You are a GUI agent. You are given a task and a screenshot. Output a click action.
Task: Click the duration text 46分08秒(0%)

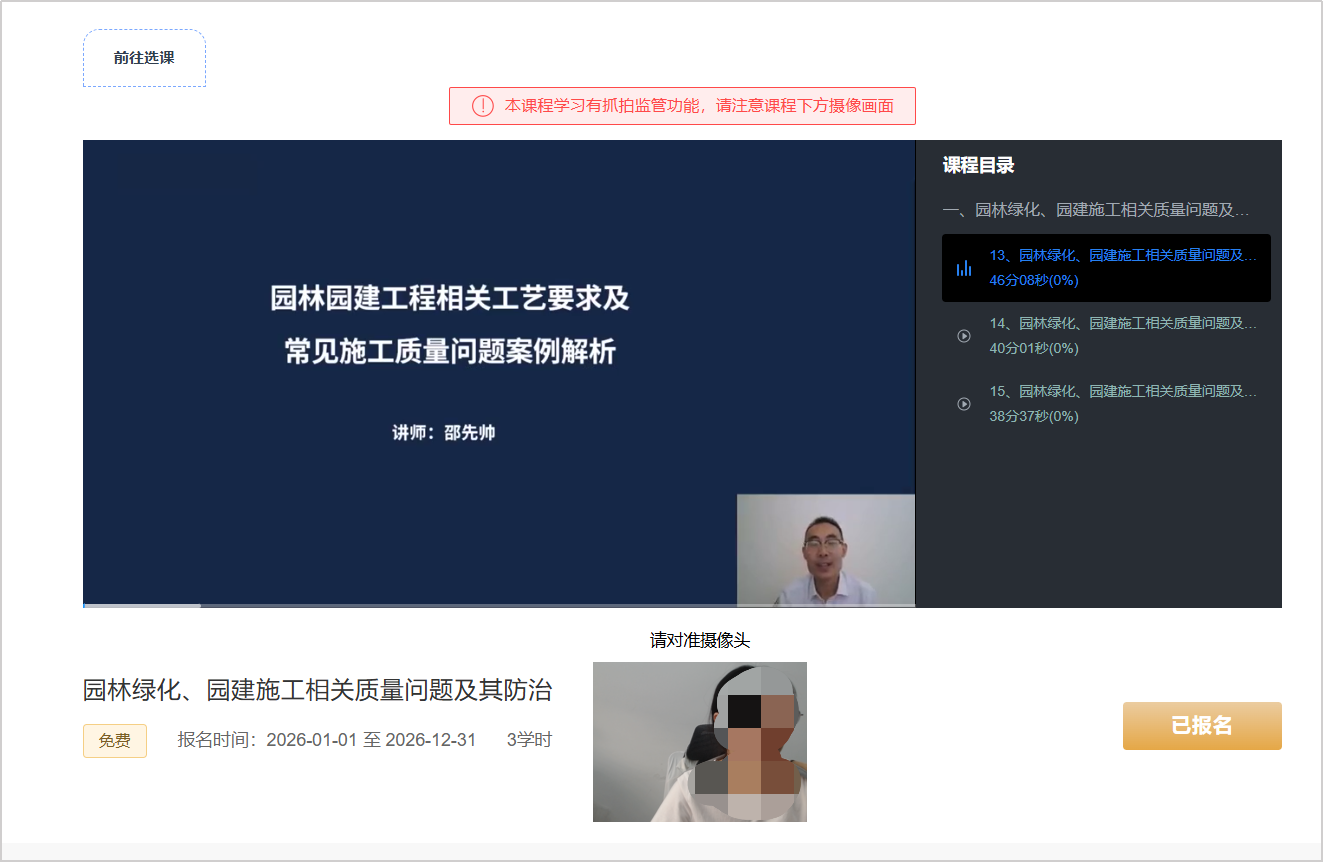1034,280
